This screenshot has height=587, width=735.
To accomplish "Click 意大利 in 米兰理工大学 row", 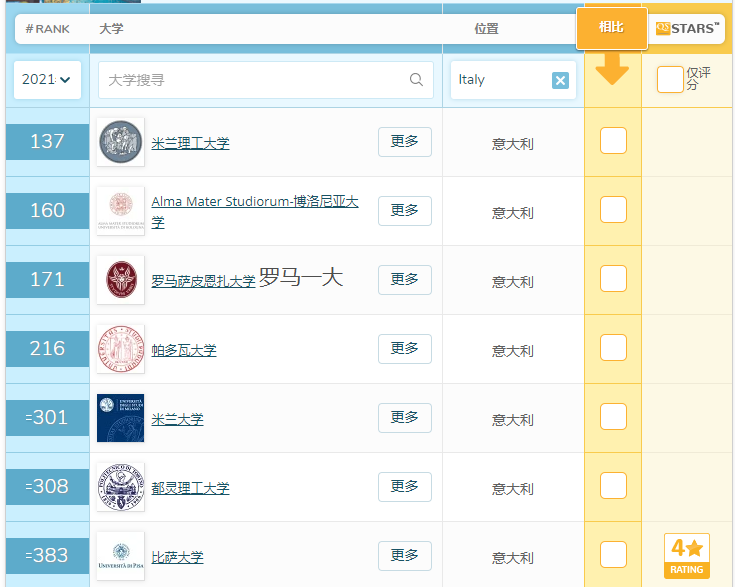I will (513, 144).
